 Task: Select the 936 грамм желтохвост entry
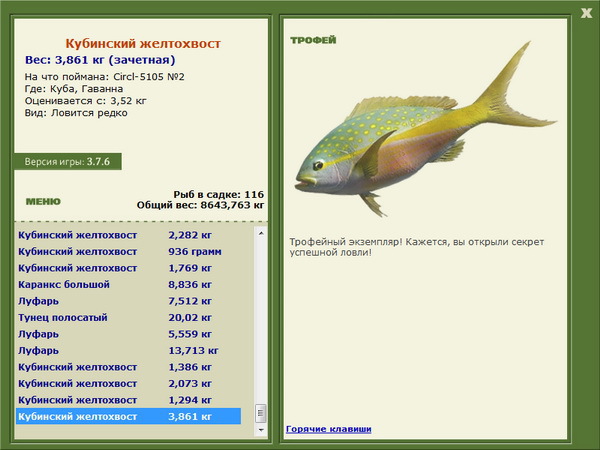pyautogui.click(x=129, y=251)
